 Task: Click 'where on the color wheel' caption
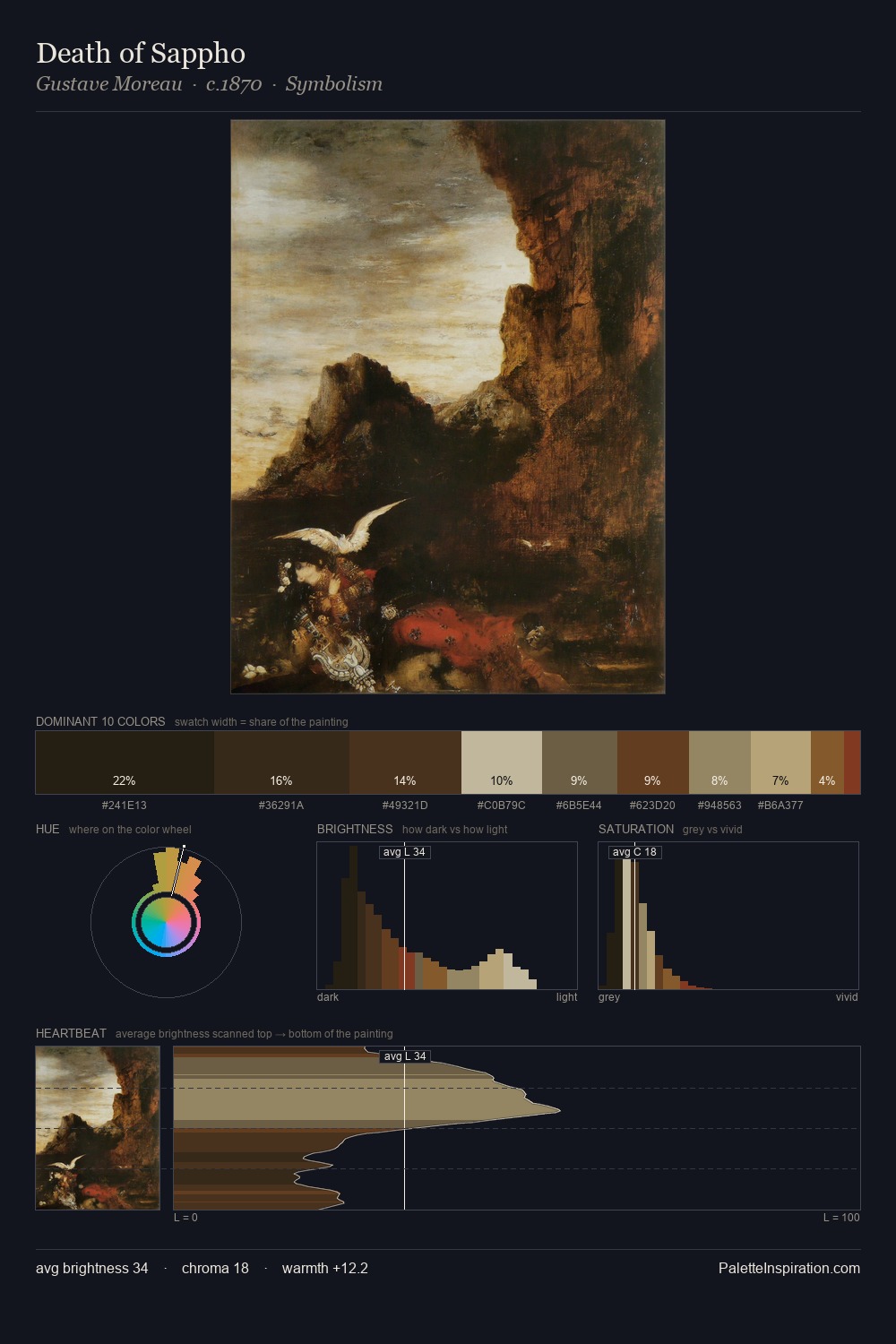pos(130,830)
